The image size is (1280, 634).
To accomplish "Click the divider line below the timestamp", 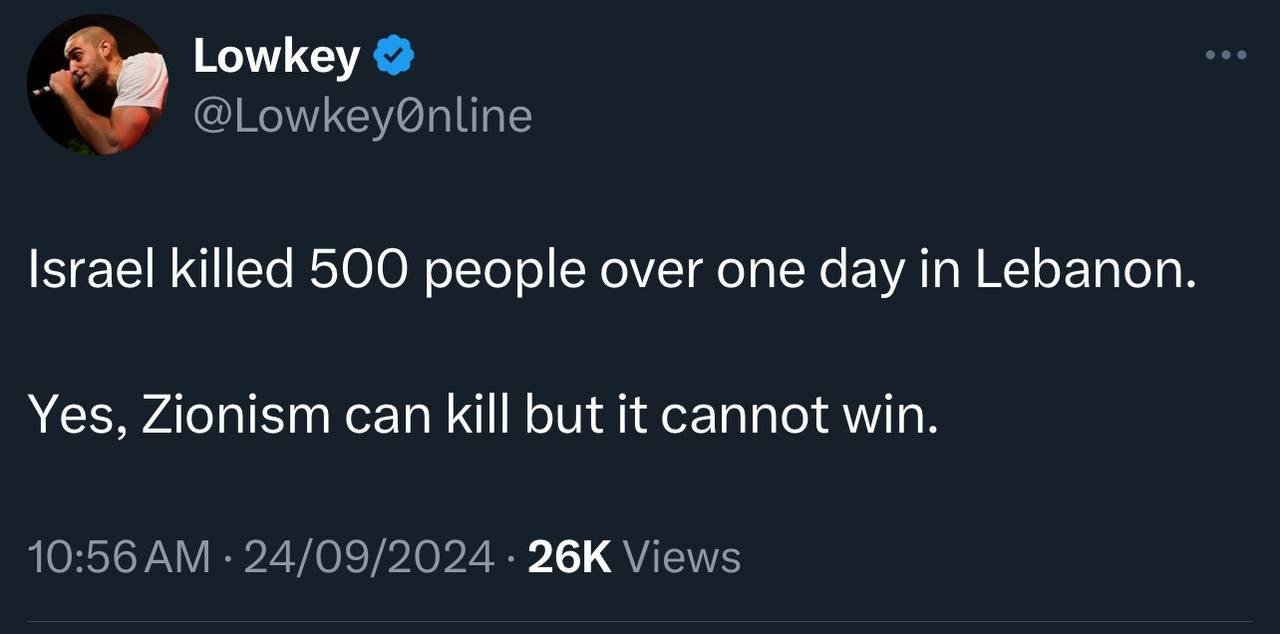I will coord(640,622).
